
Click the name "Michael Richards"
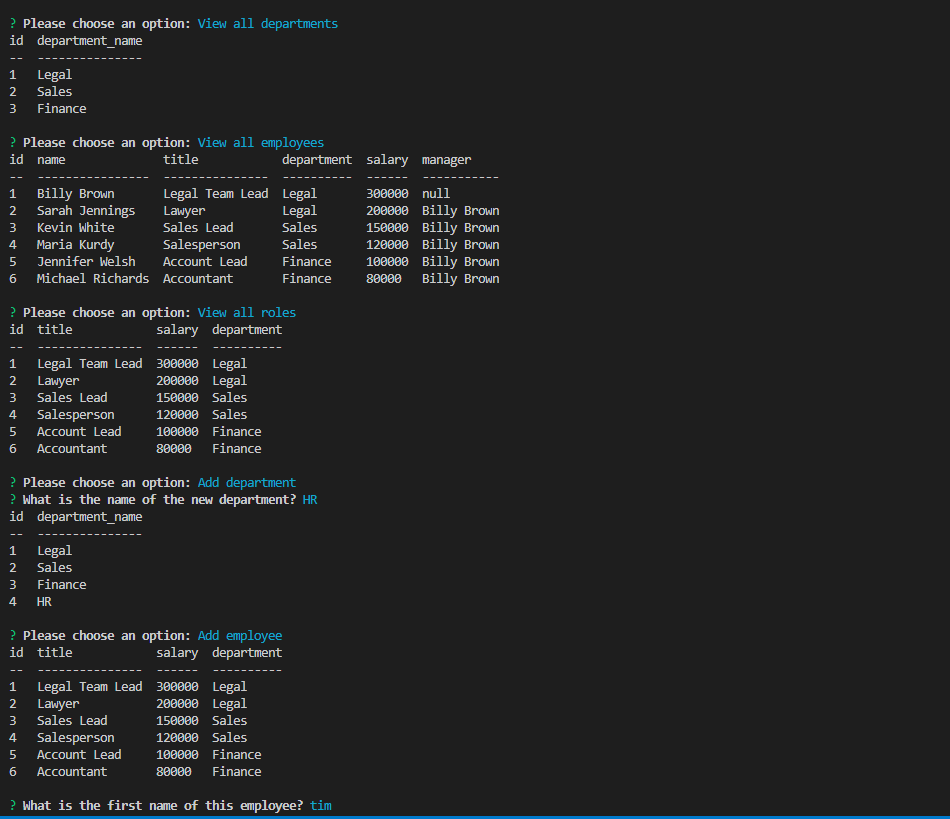(x=93, y=279)
